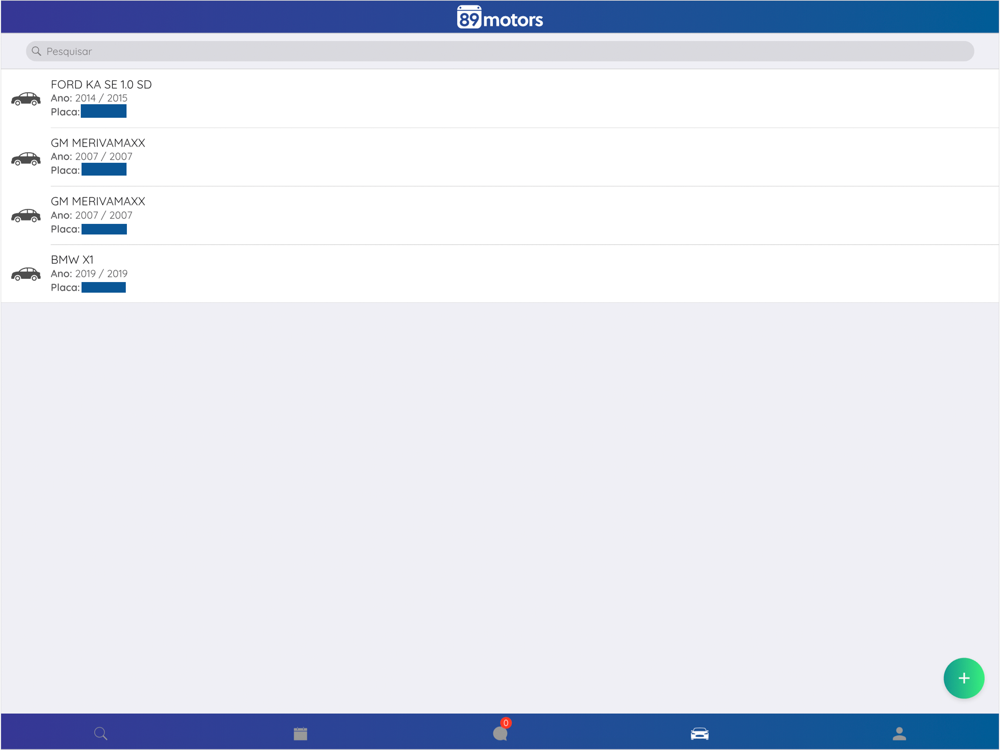Click the magnifier icon inside the Pesquisar field
Image resolution: width=1000 pixels, height=750 pixels.
point(36,51)
